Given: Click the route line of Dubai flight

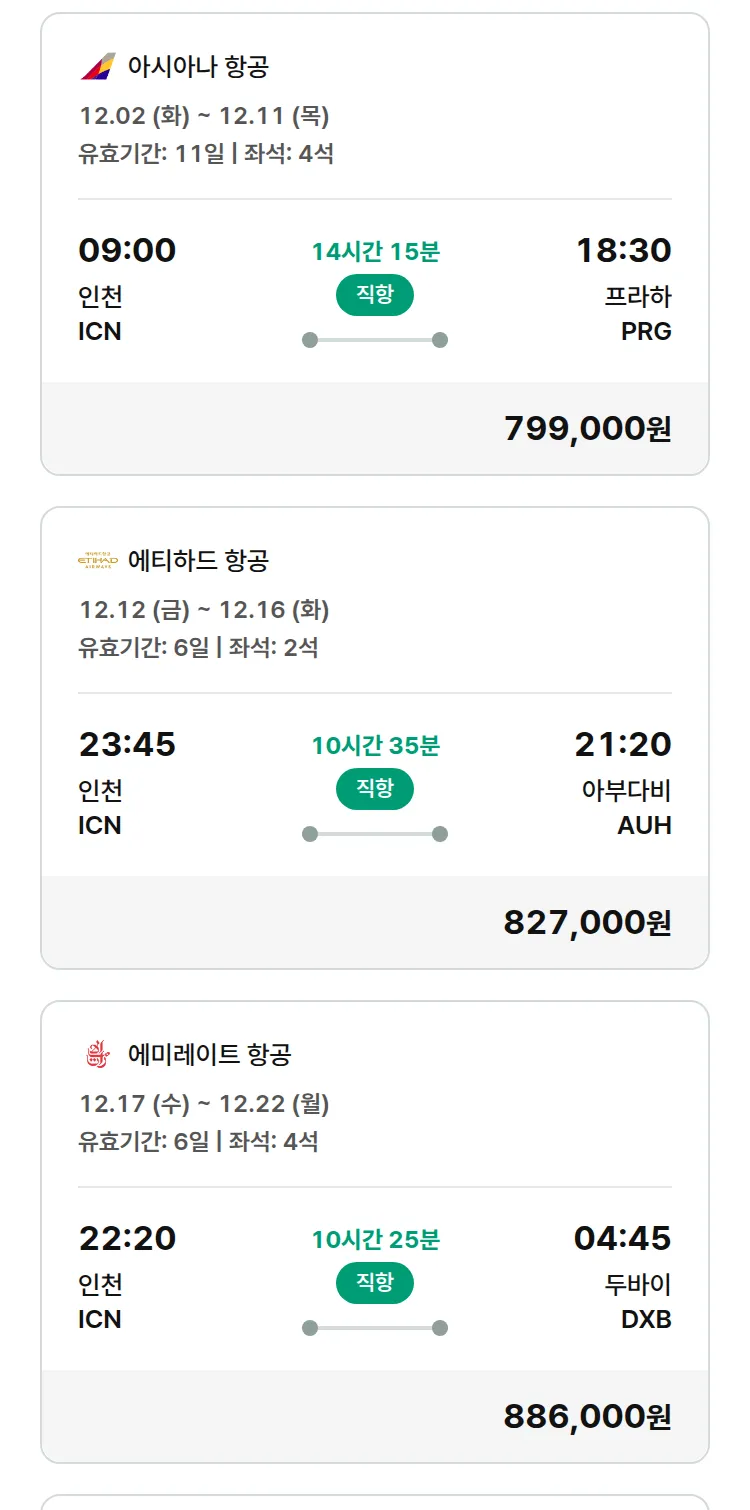Looking at the screenshot, I should tap(375, 1328).
